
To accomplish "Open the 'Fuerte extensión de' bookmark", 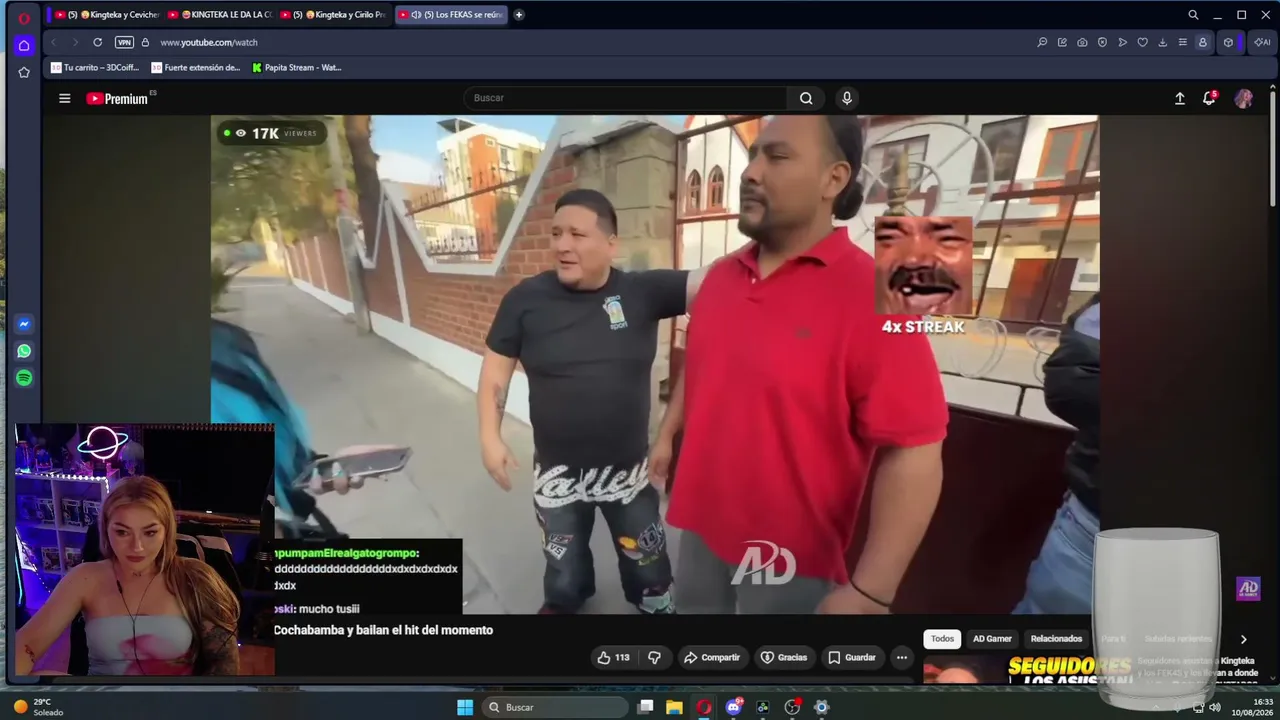I will coord(196,68).
